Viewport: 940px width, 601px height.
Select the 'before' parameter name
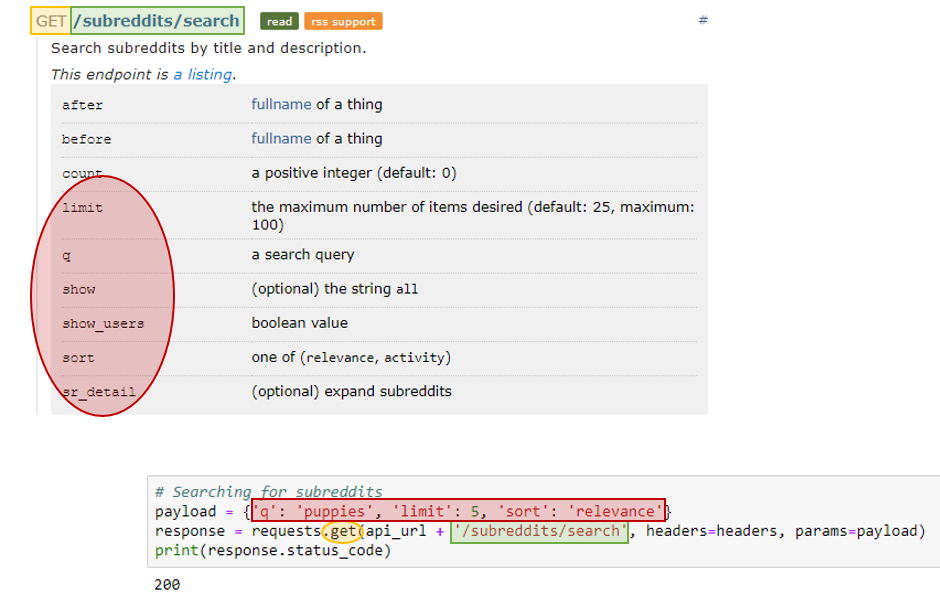(x=86, y=140)
